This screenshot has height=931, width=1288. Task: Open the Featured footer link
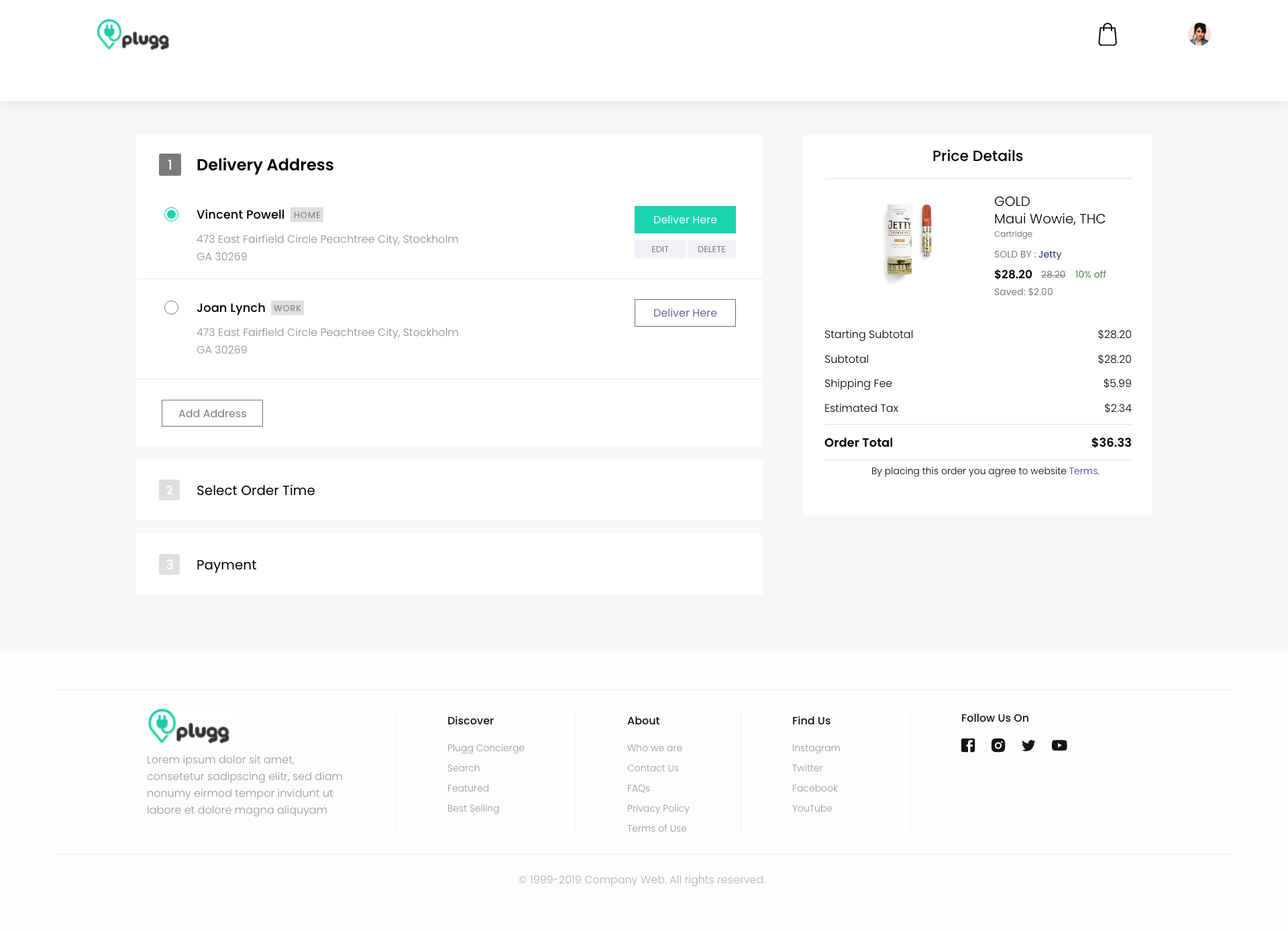point(468,788)
